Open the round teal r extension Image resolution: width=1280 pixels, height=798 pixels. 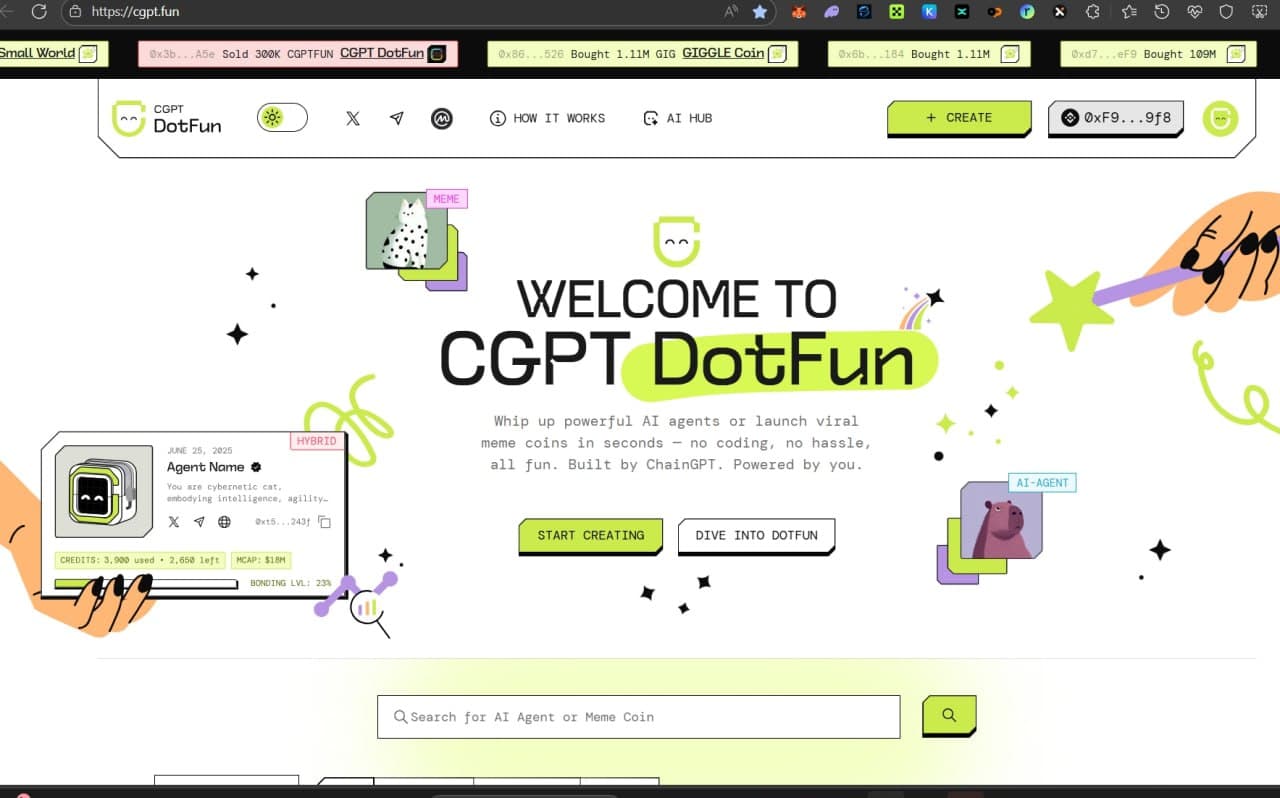(x=1027, y=12)
